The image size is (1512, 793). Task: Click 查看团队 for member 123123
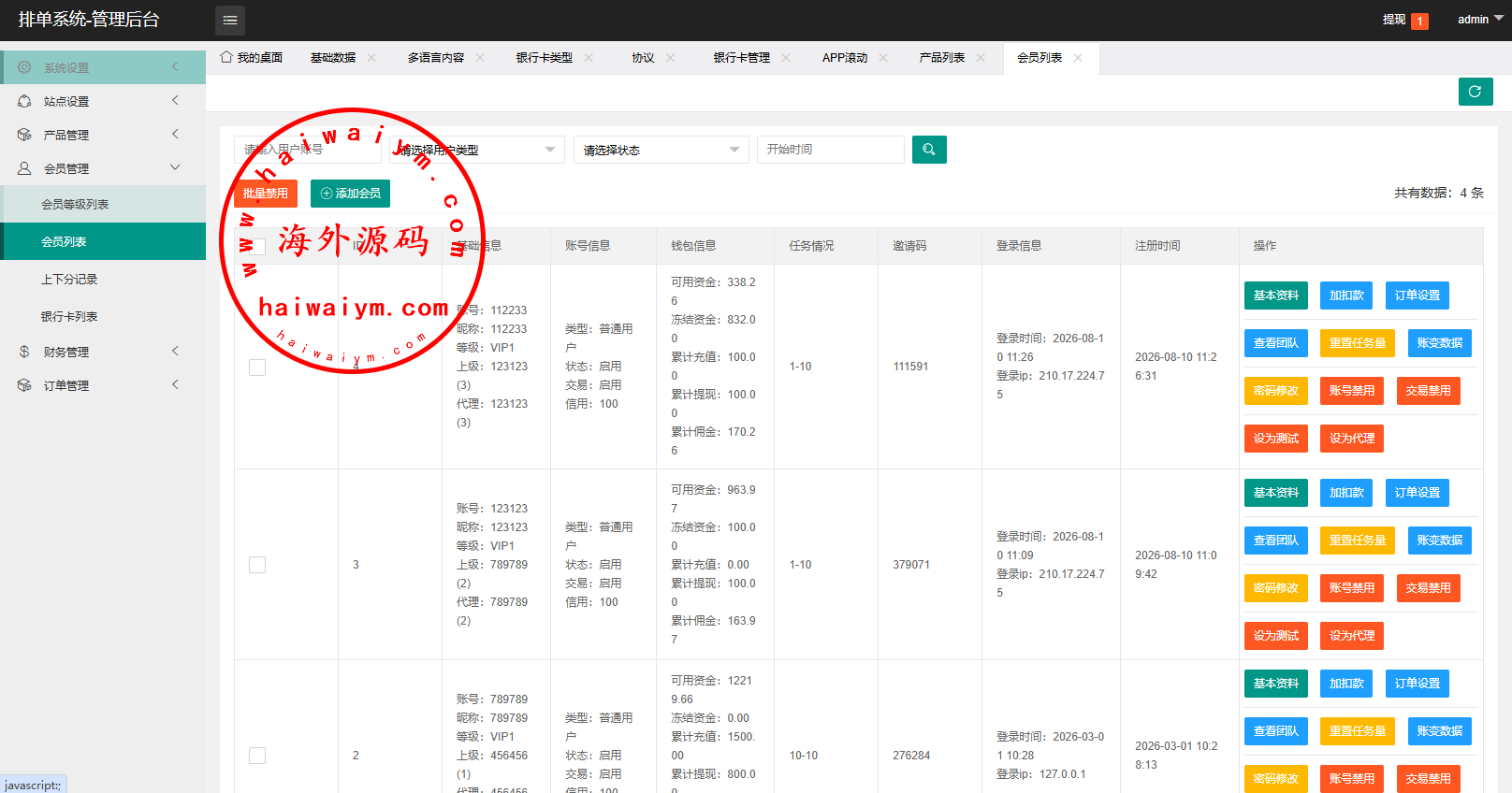point(1276,541)
